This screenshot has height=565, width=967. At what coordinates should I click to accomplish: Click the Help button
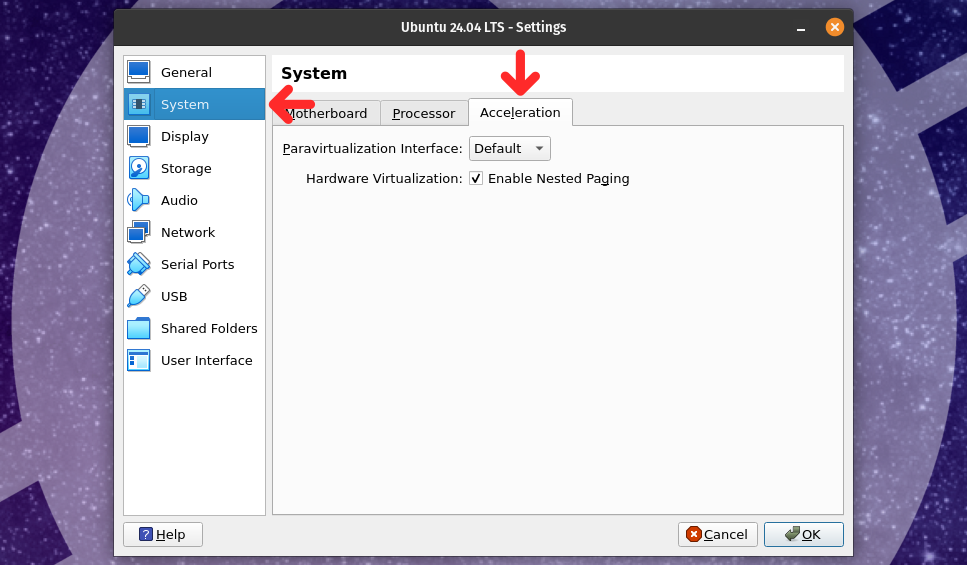coord(163,534)
